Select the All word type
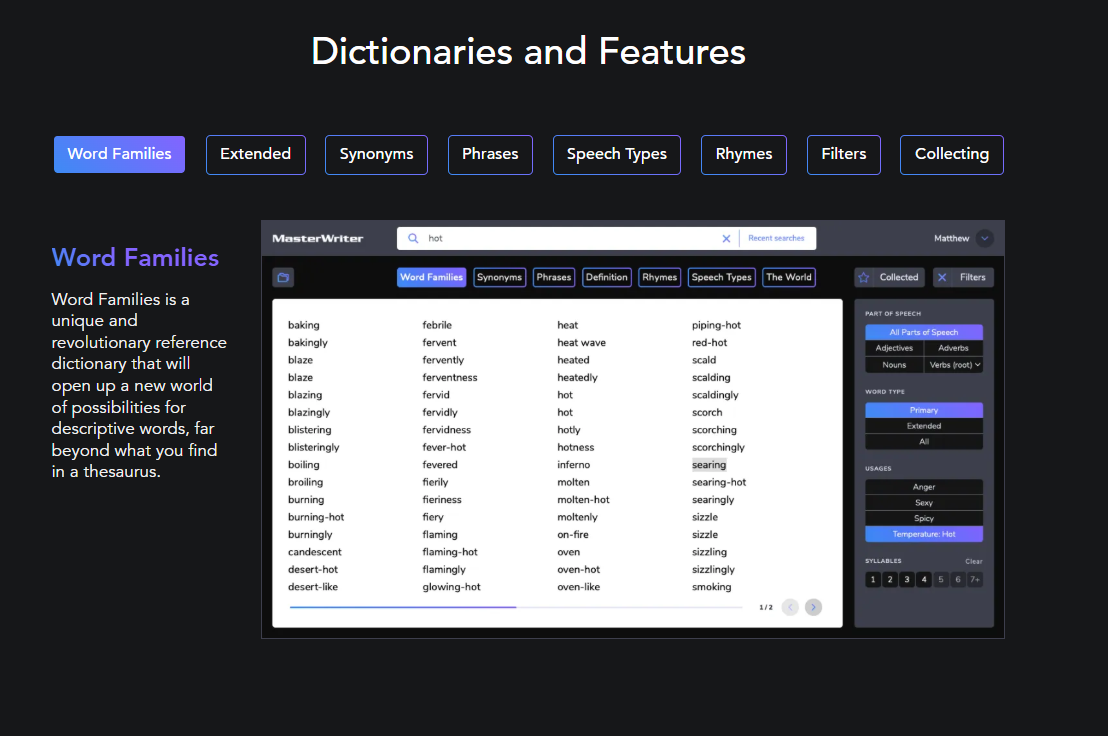This screenshot has width=1108, height=736. tap(924, 442)
